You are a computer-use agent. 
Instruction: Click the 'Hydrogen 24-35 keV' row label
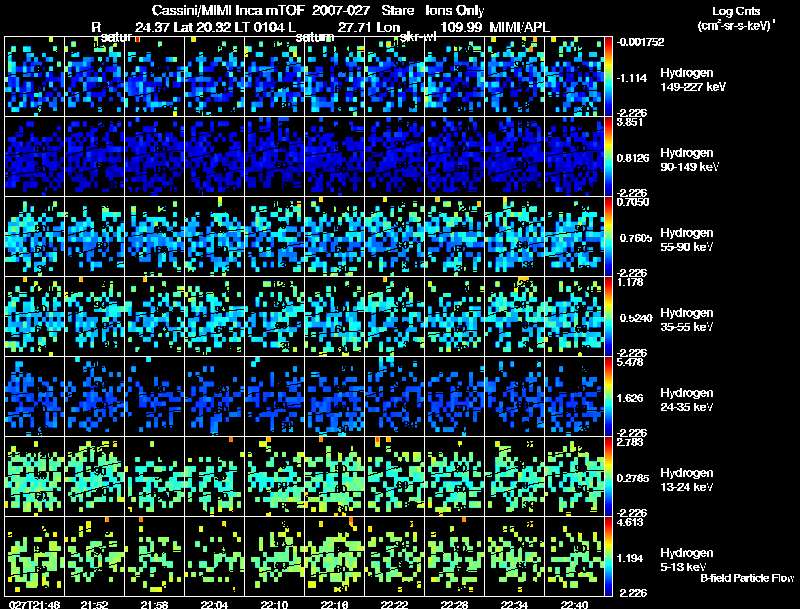pyautogui.click(x=687, y=400)
